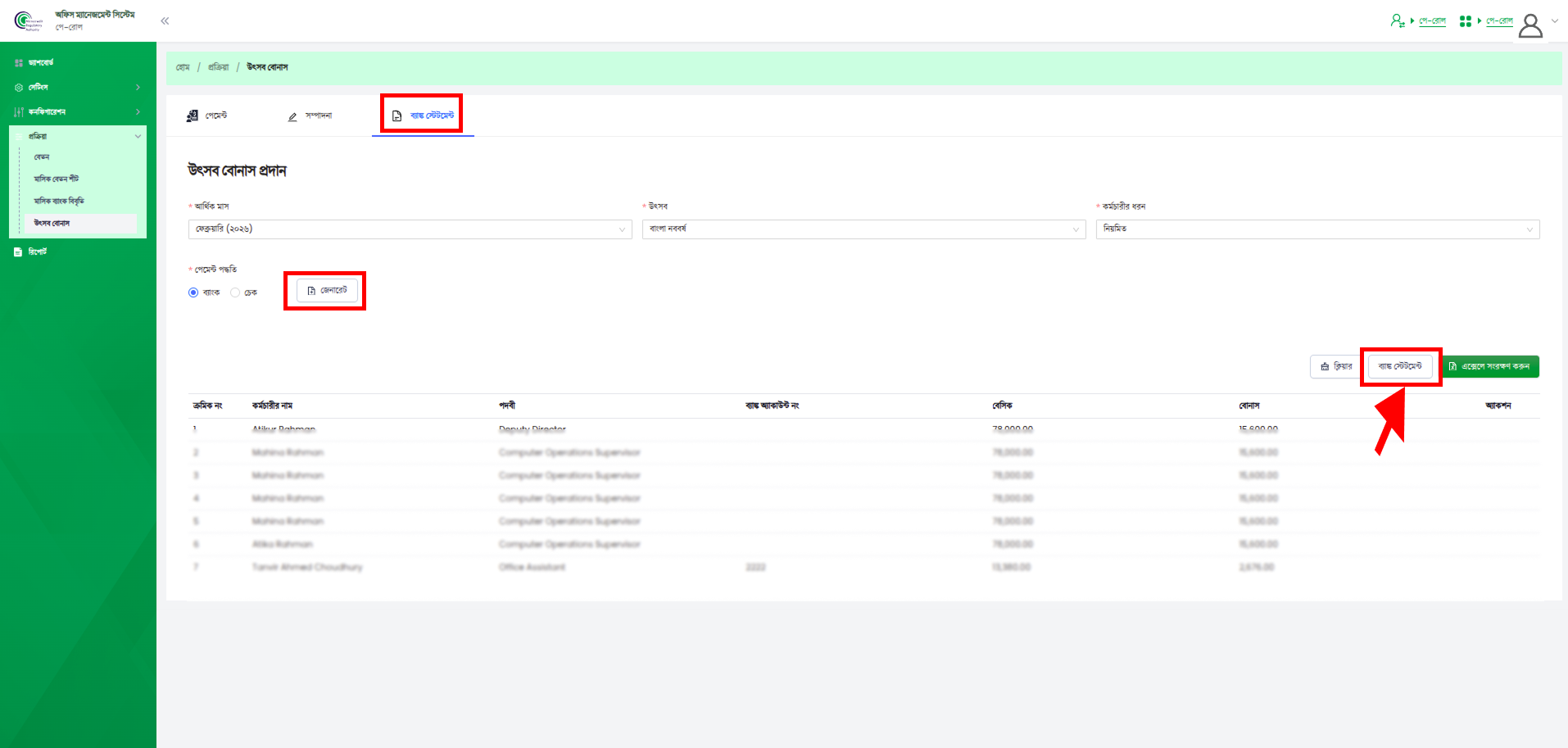
Task: Click the বেসিক column header
Action: (x=1003, y=406)
